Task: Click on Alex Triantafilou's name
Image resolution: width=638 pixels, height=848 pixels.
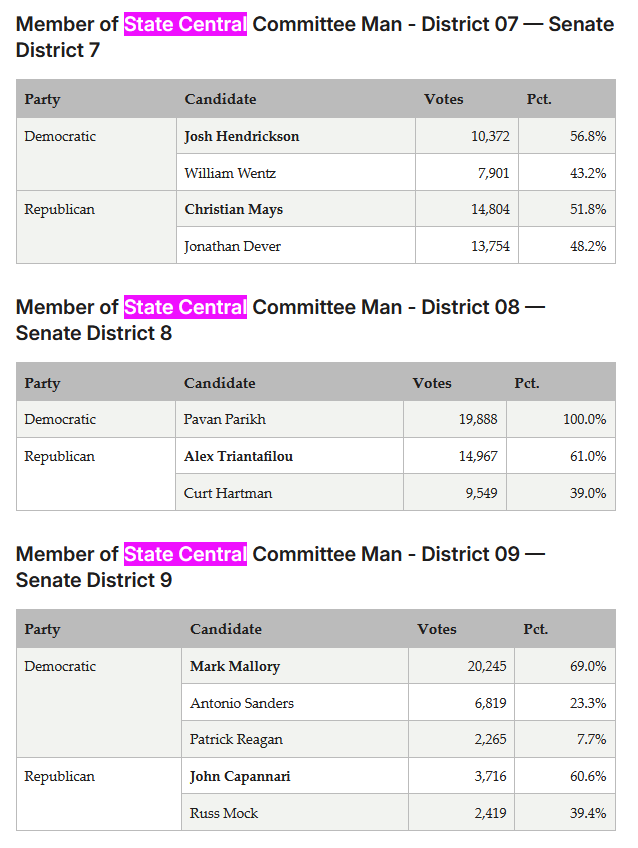Action: click(238, 456)
